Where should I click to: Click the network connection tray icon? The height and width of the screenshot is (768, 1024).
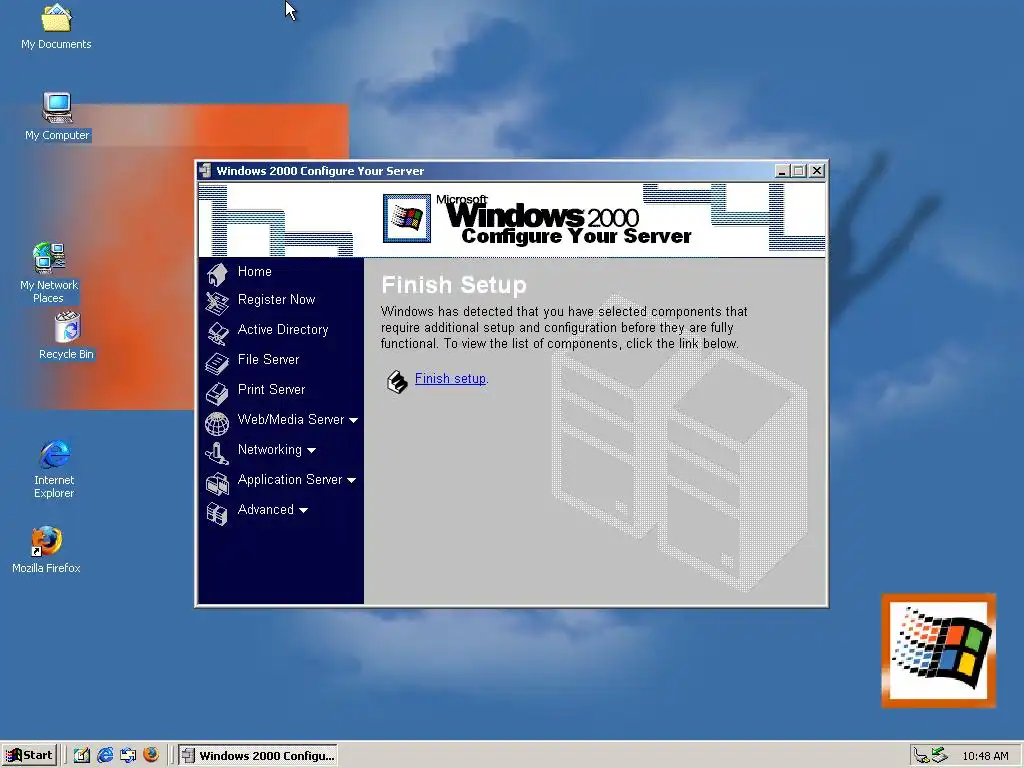tap(921, 756)
